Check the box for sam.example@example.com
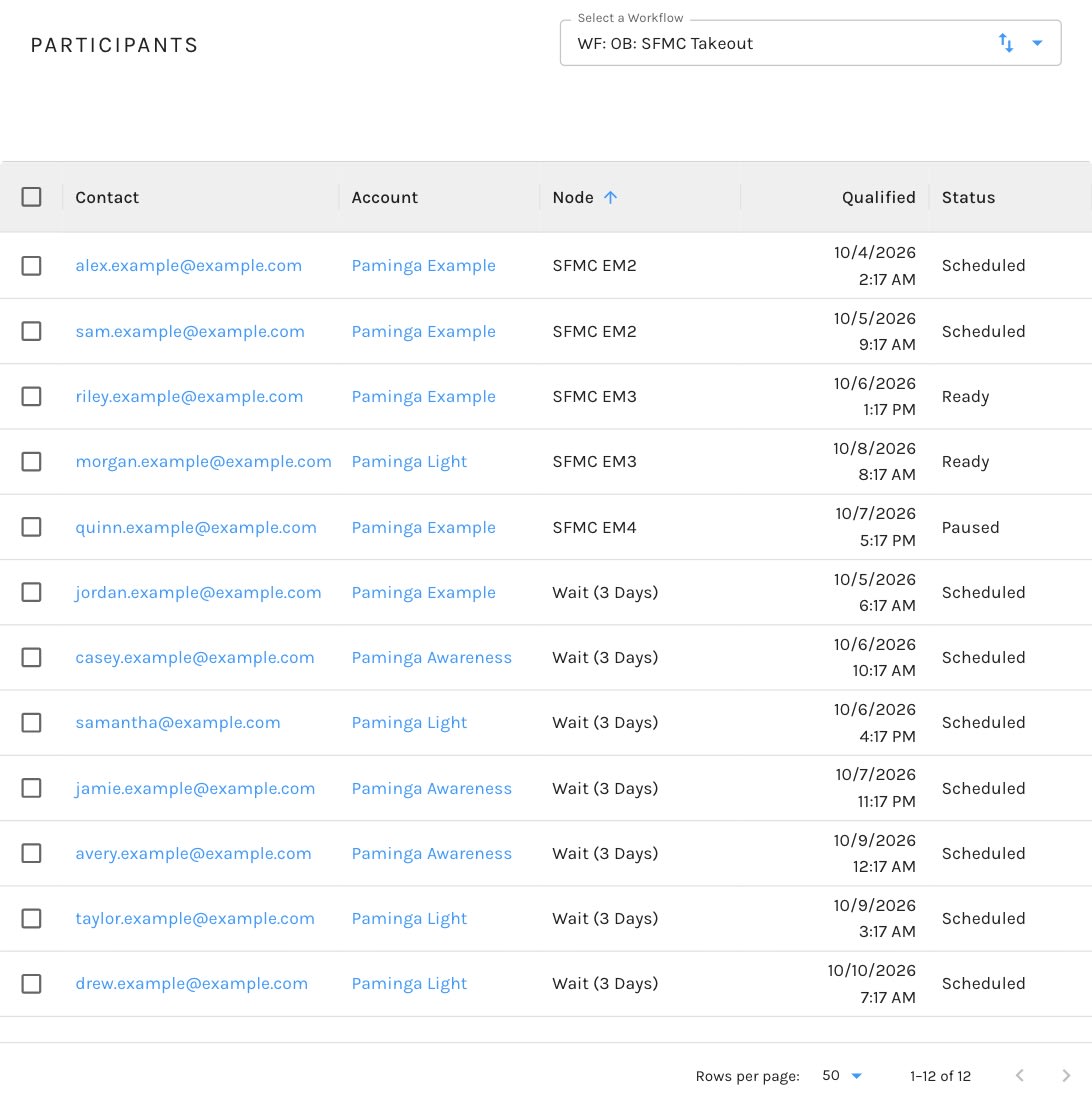Image resolution: width=1092 pixels, height=1110 pixels. click(x=31, y=331)
